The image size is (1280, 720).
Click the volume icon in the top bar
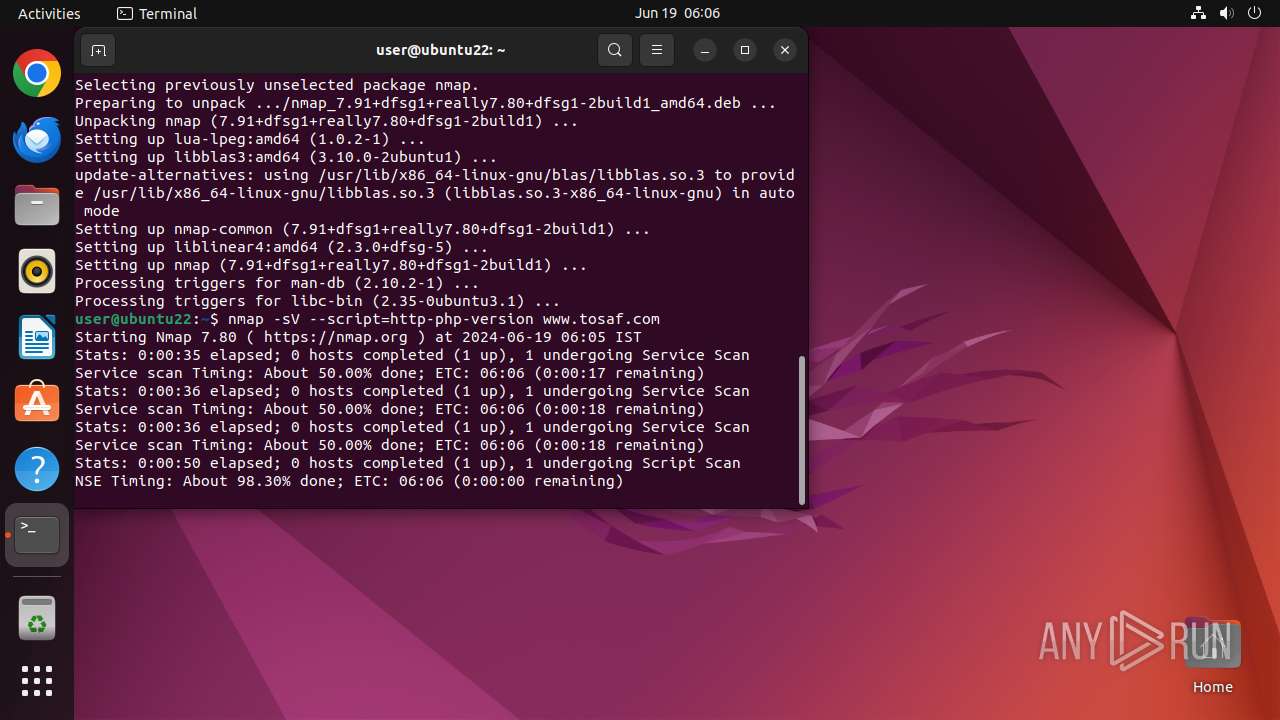tap(1227, 13)
